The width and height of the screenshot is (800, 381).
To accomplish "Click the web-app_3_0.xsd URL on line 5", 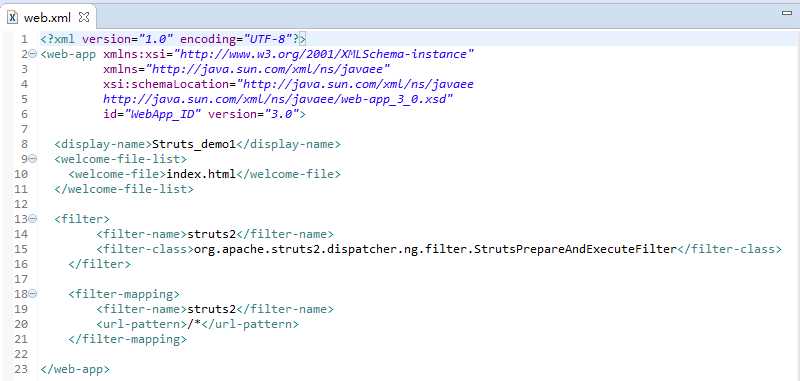I will tap(278, 99).
